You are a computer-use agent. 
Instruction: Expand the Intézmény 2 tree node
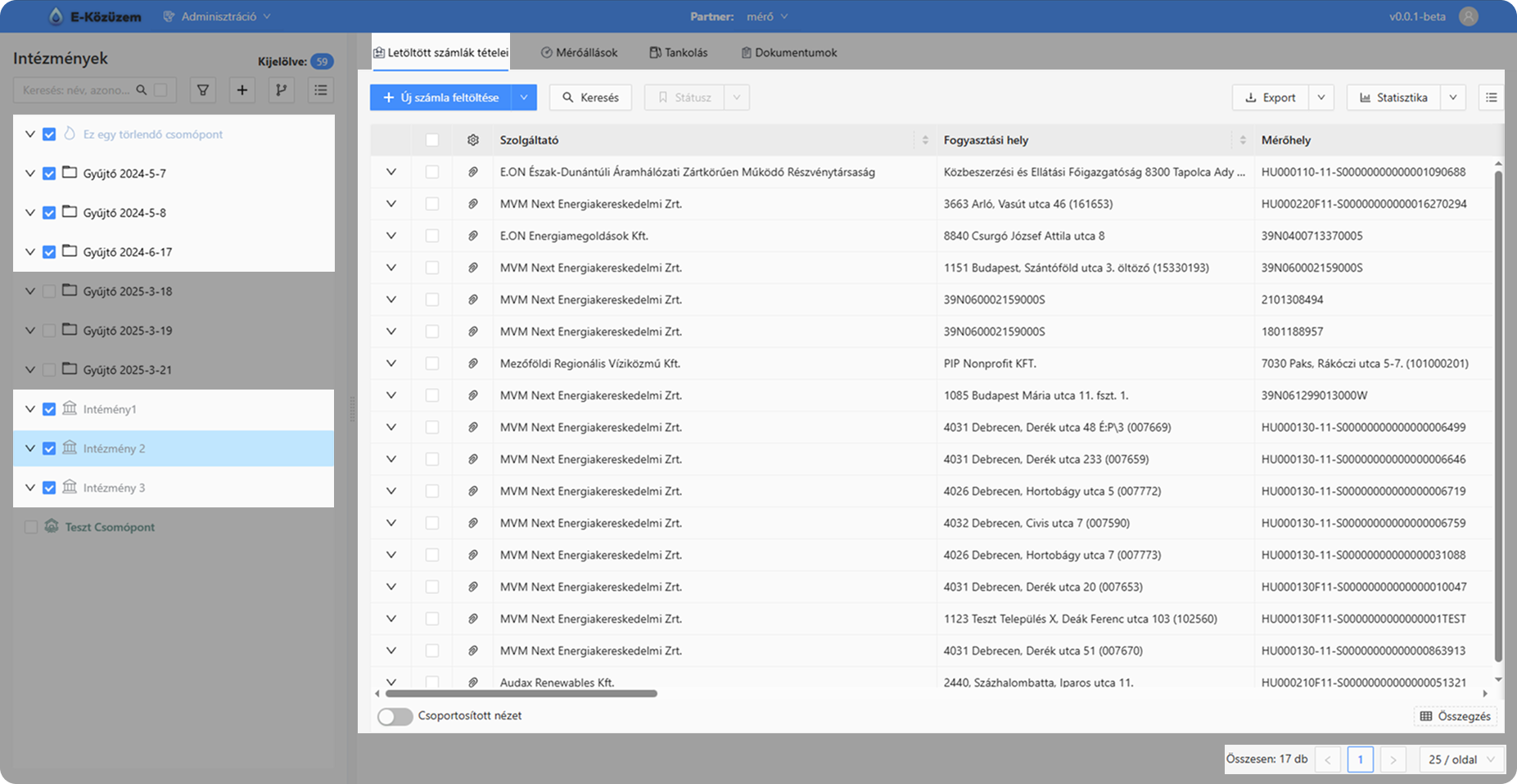click(30, 448)
